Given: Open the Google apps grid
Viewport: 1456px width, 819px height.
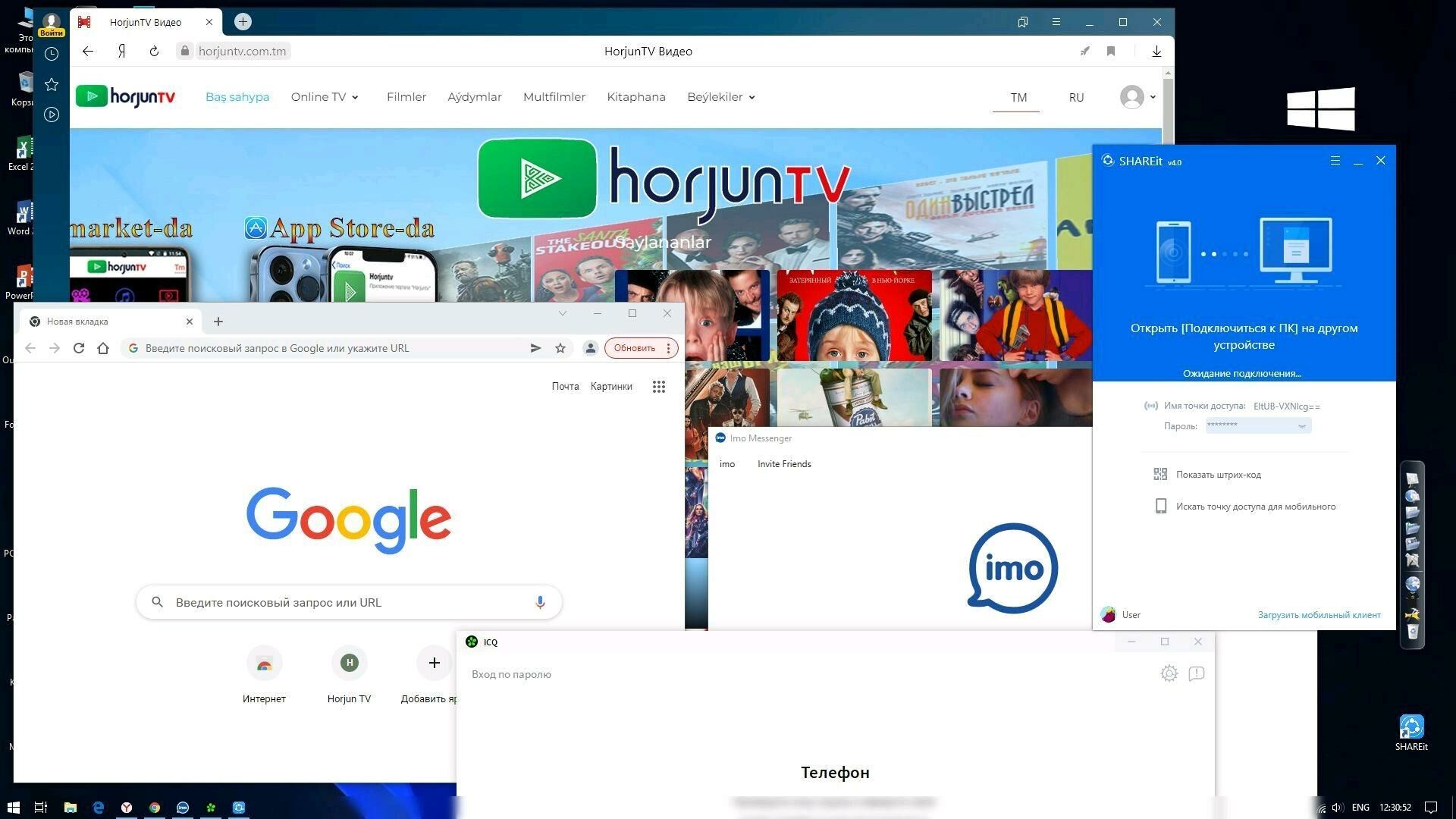Looking at the screenshot, I should 658,387.
